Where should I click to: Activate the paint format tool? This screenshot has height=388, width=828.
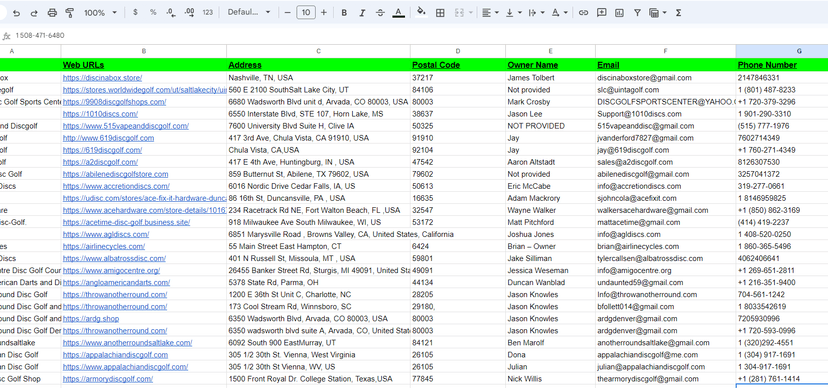(70, 13)
